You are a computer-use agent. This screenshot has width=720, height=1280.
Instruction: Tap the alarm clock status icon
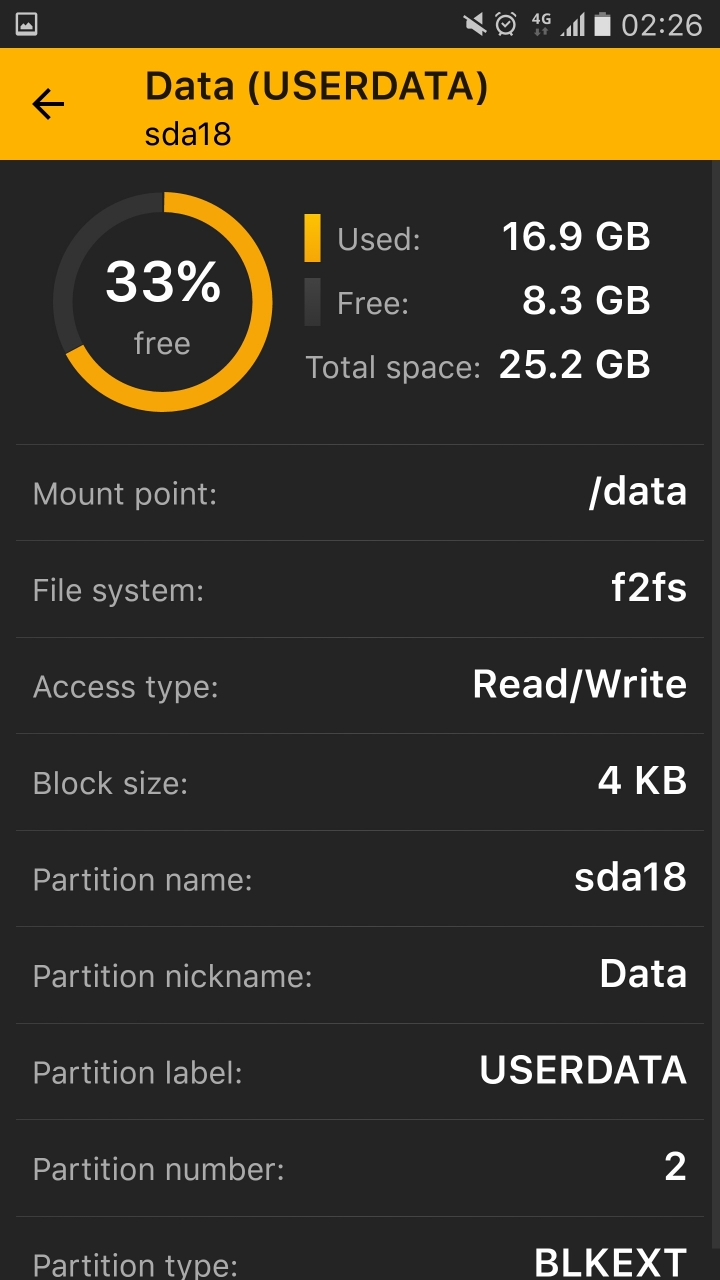(x=506, y=24)
